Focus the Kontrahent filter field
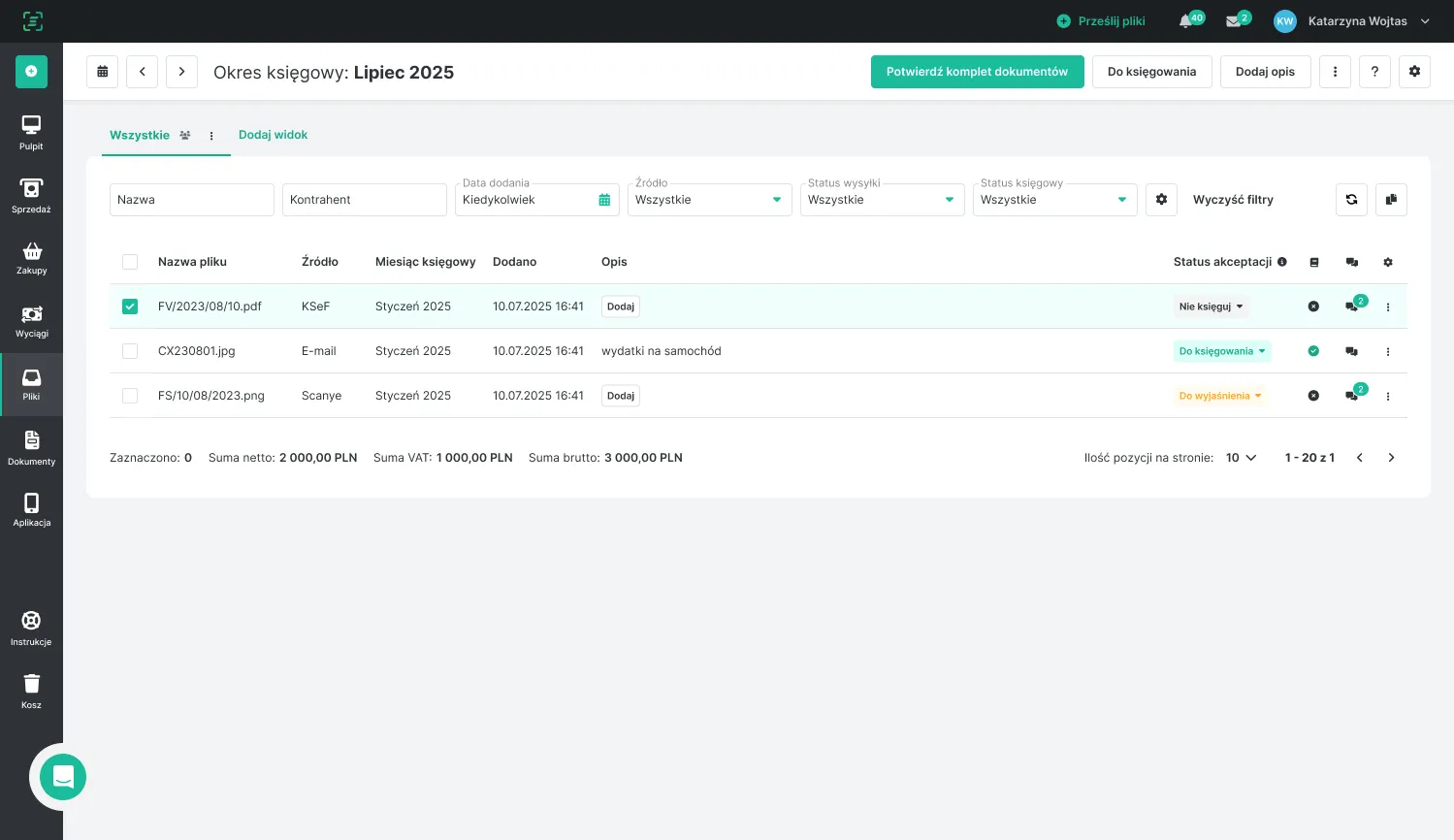The image size is (1454, 840). 365,200
